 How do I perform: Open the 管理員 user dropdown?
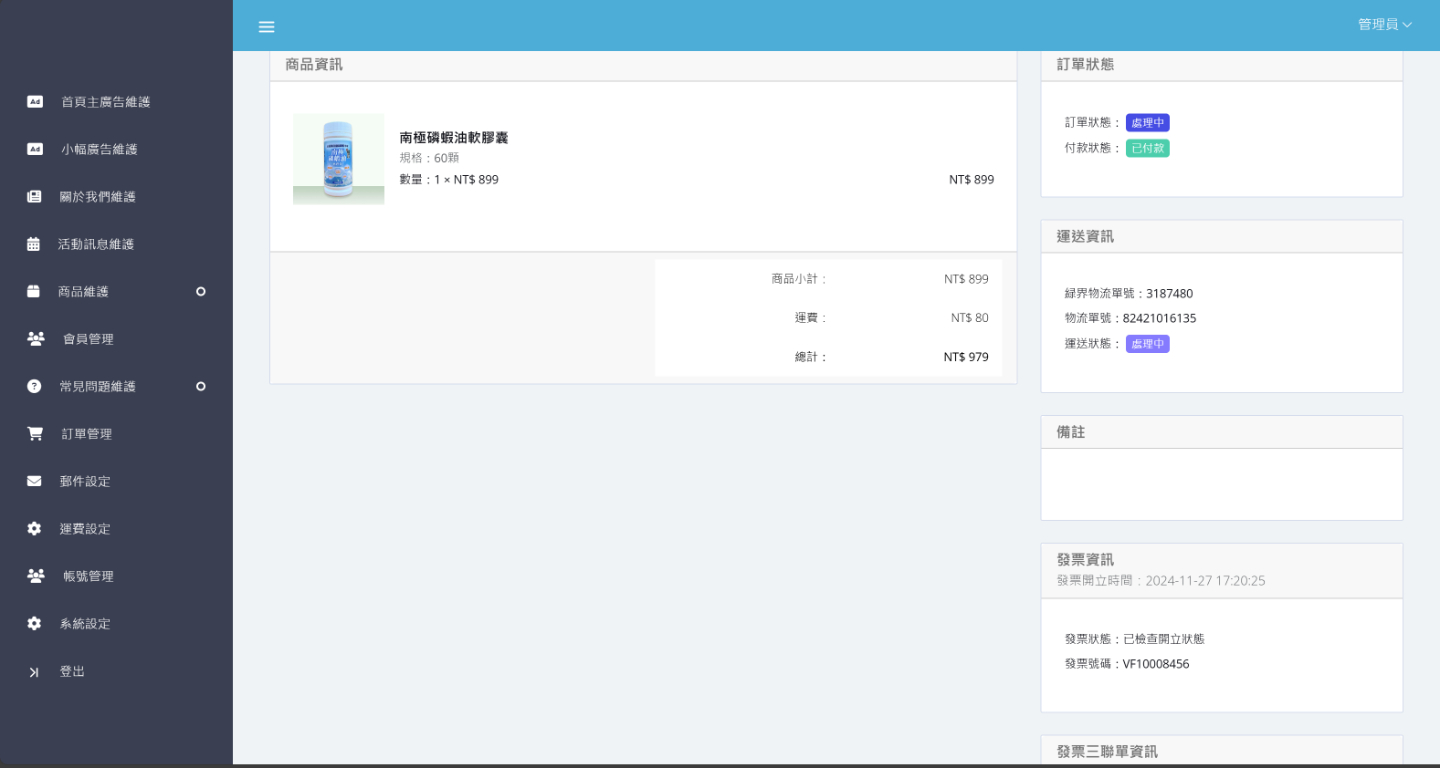(1384, 25)
